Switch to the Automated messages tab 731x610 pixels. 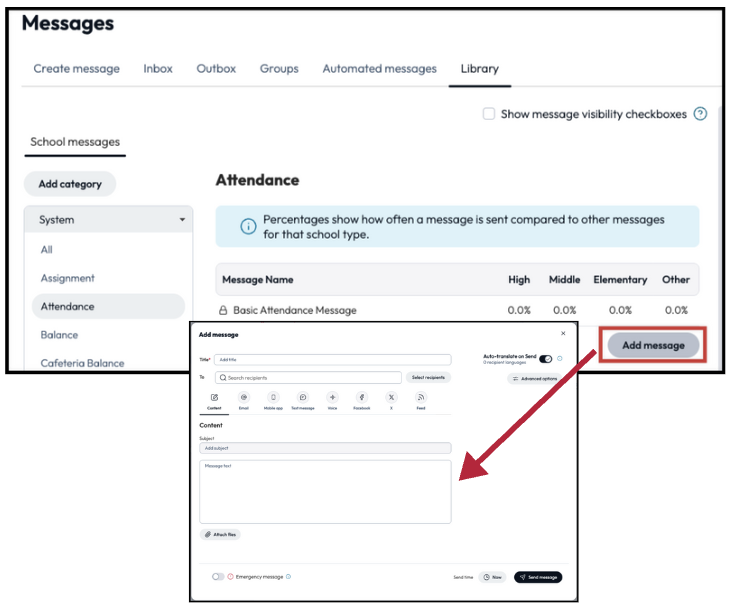coord(379,69)
